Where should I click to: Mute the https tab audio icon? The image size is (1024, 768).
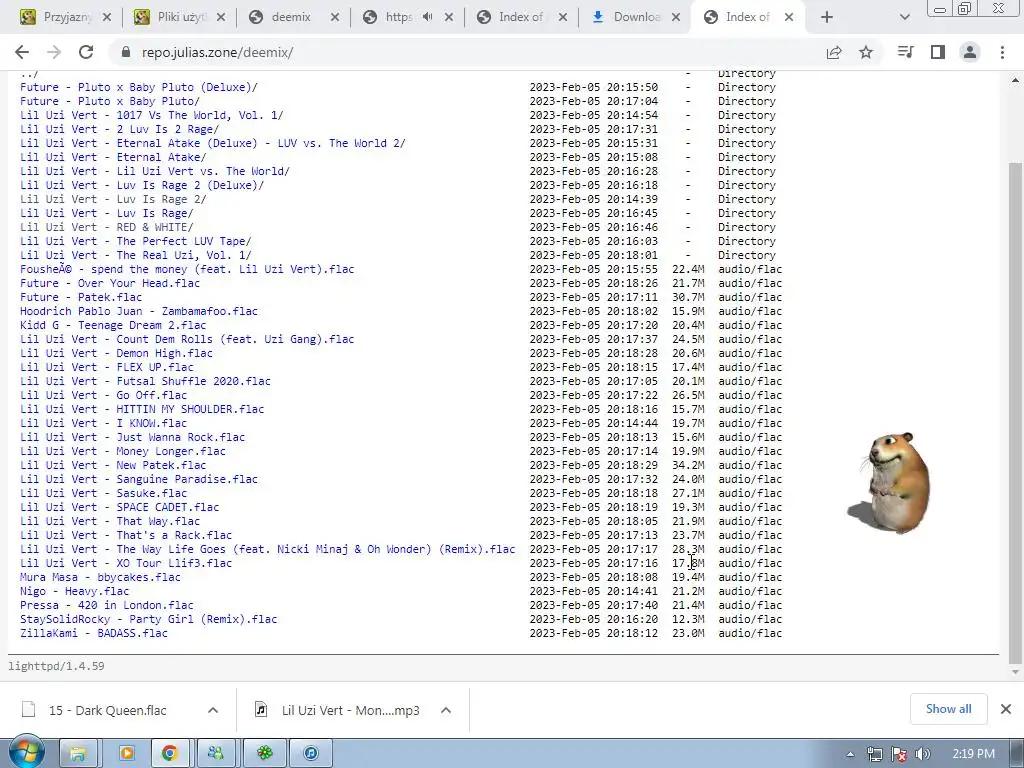[427, 17]
